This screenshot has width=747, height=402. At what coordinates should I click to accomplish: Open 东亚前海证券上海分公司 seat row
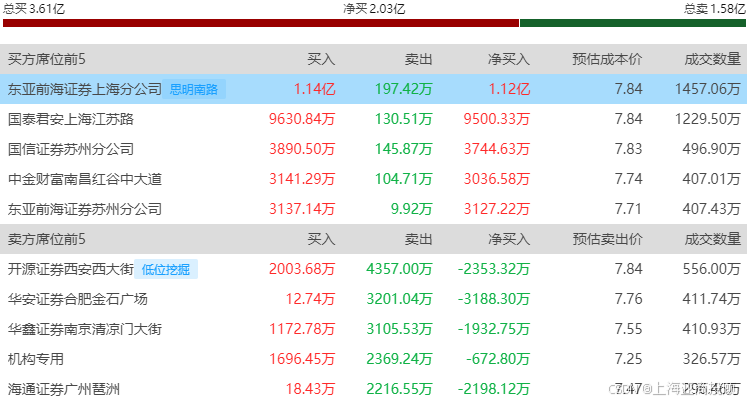click(374, 89)
